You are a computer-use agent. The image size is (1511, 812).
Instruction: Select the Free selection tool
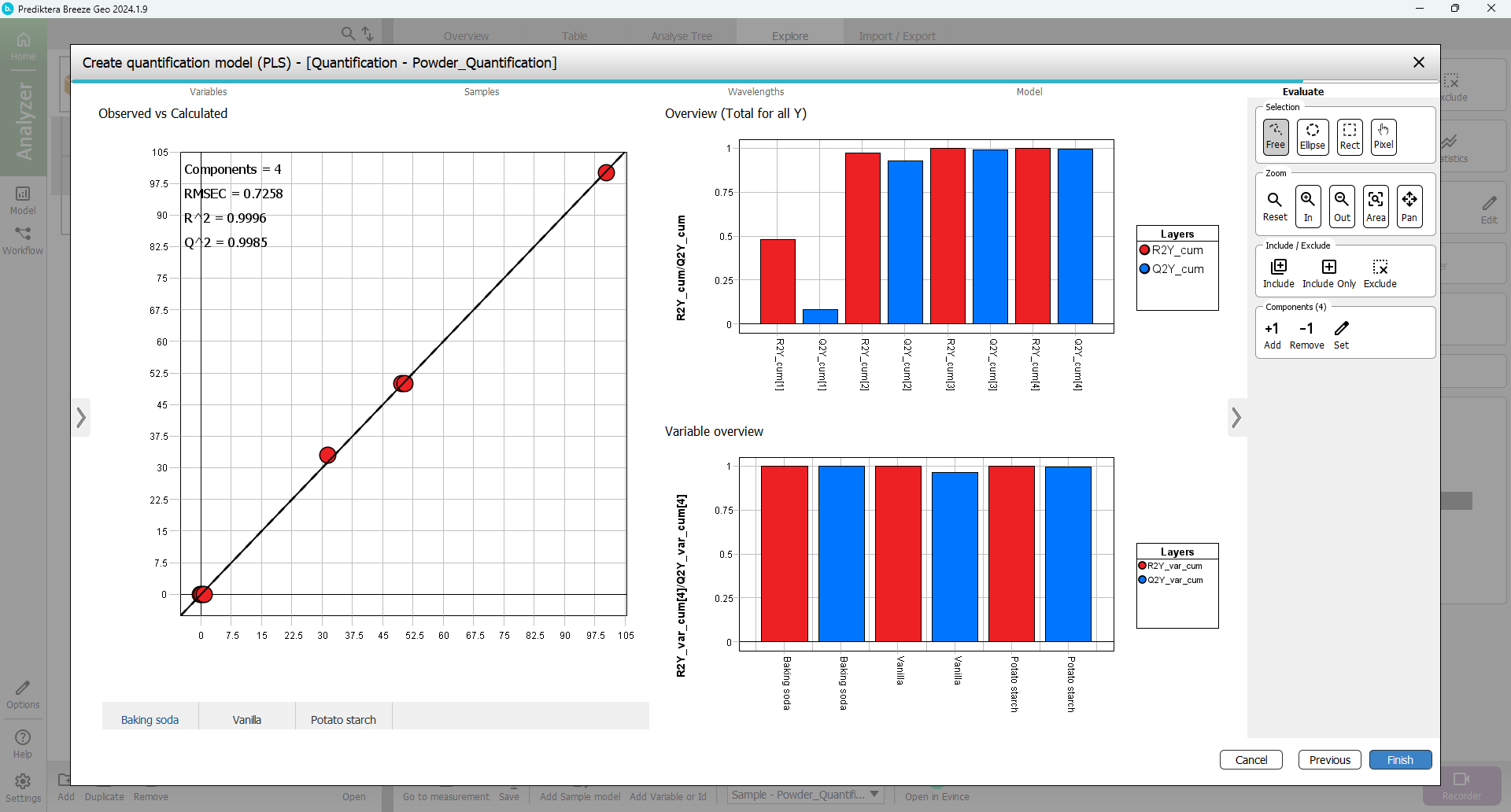pos(1275,137)
